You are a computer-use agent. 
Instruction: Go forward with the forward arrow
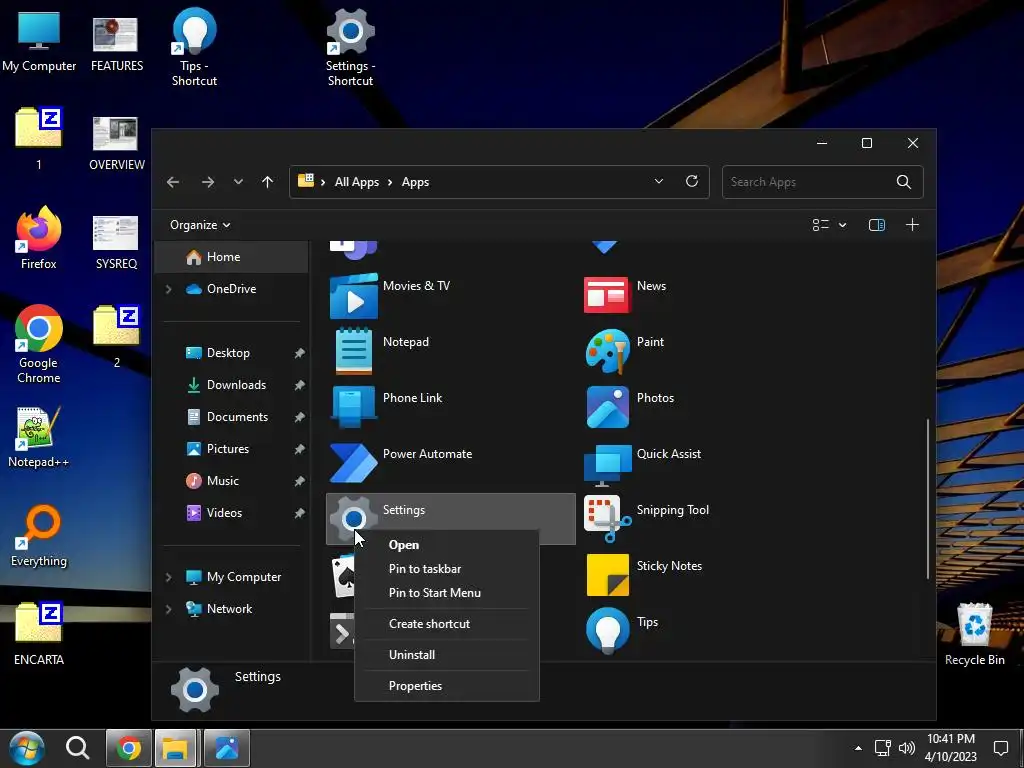[208, 182]
